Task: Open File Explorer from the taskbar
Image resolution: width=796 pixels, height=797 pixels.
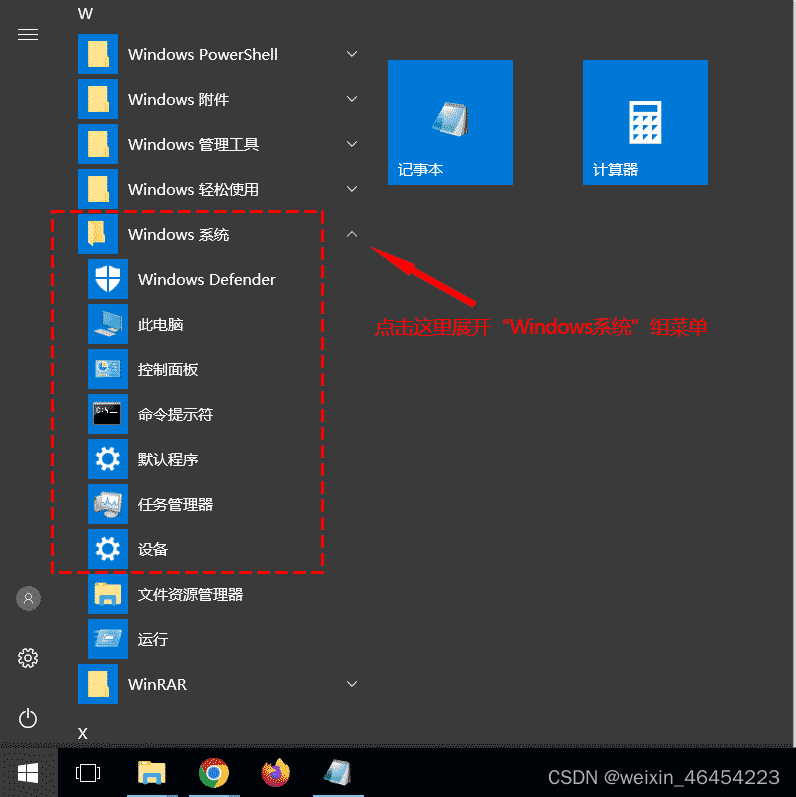Action: click(x=152, y=773)
